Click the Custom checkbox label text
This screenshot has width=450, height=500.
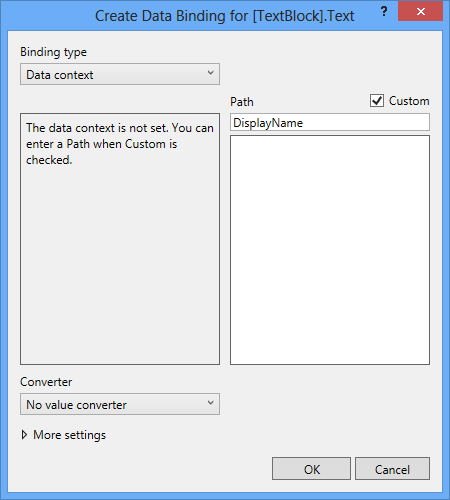click(409, 101)
